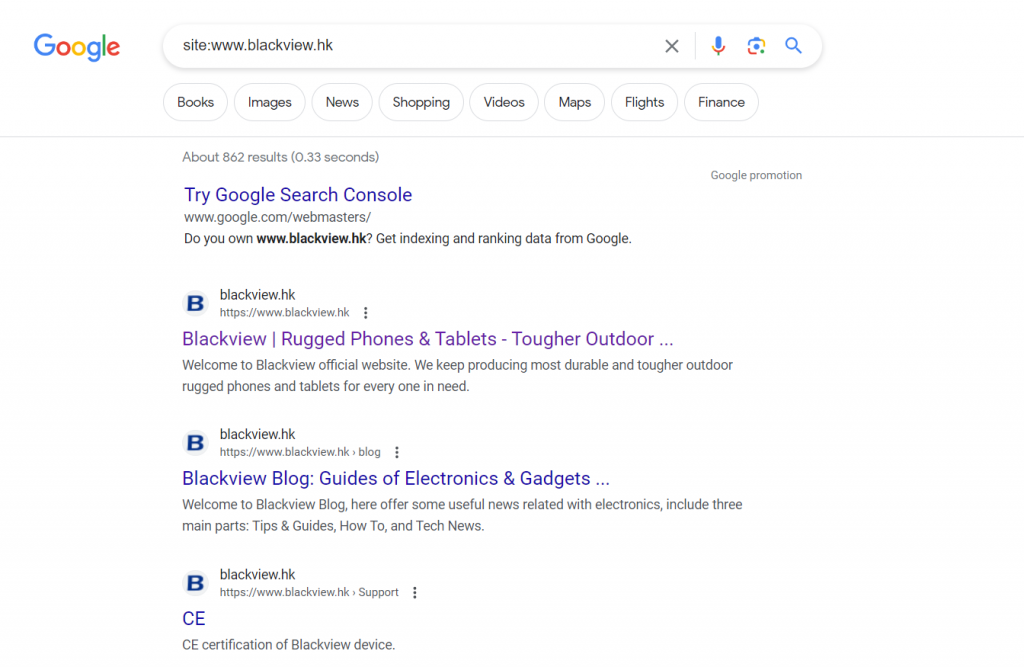
Task: Open the Try Google Search Console link
Action: pyautogui.click(x=298, y=195)
